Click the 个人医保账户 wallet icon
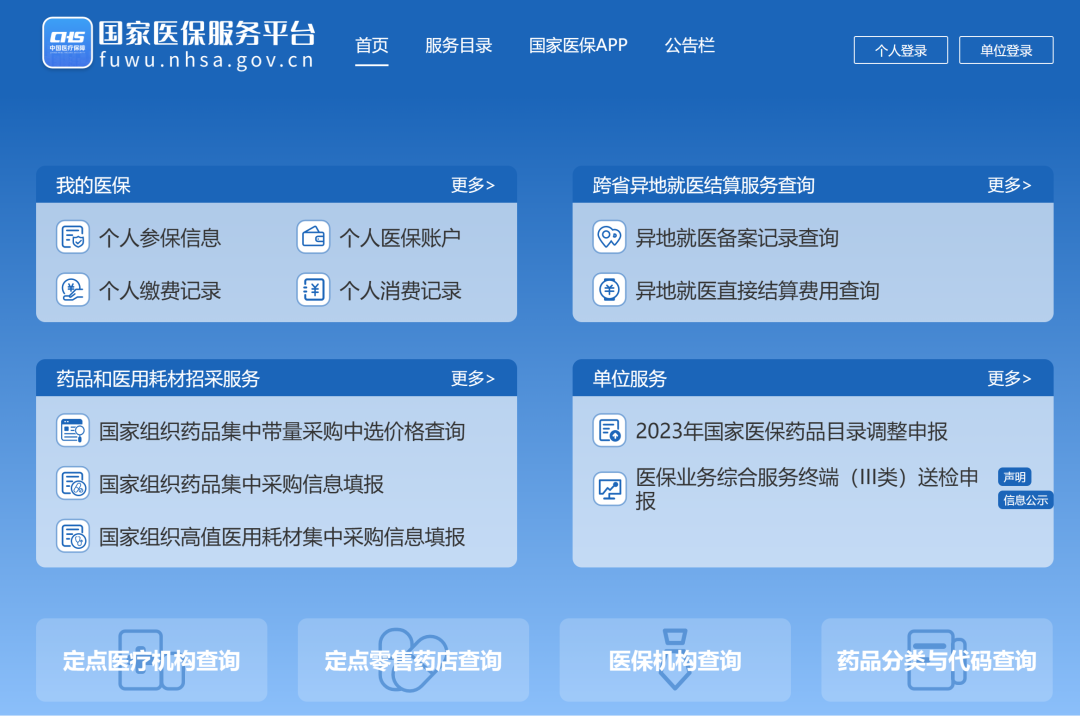This screenshot has height=716, width=1080. coord(313,238)
